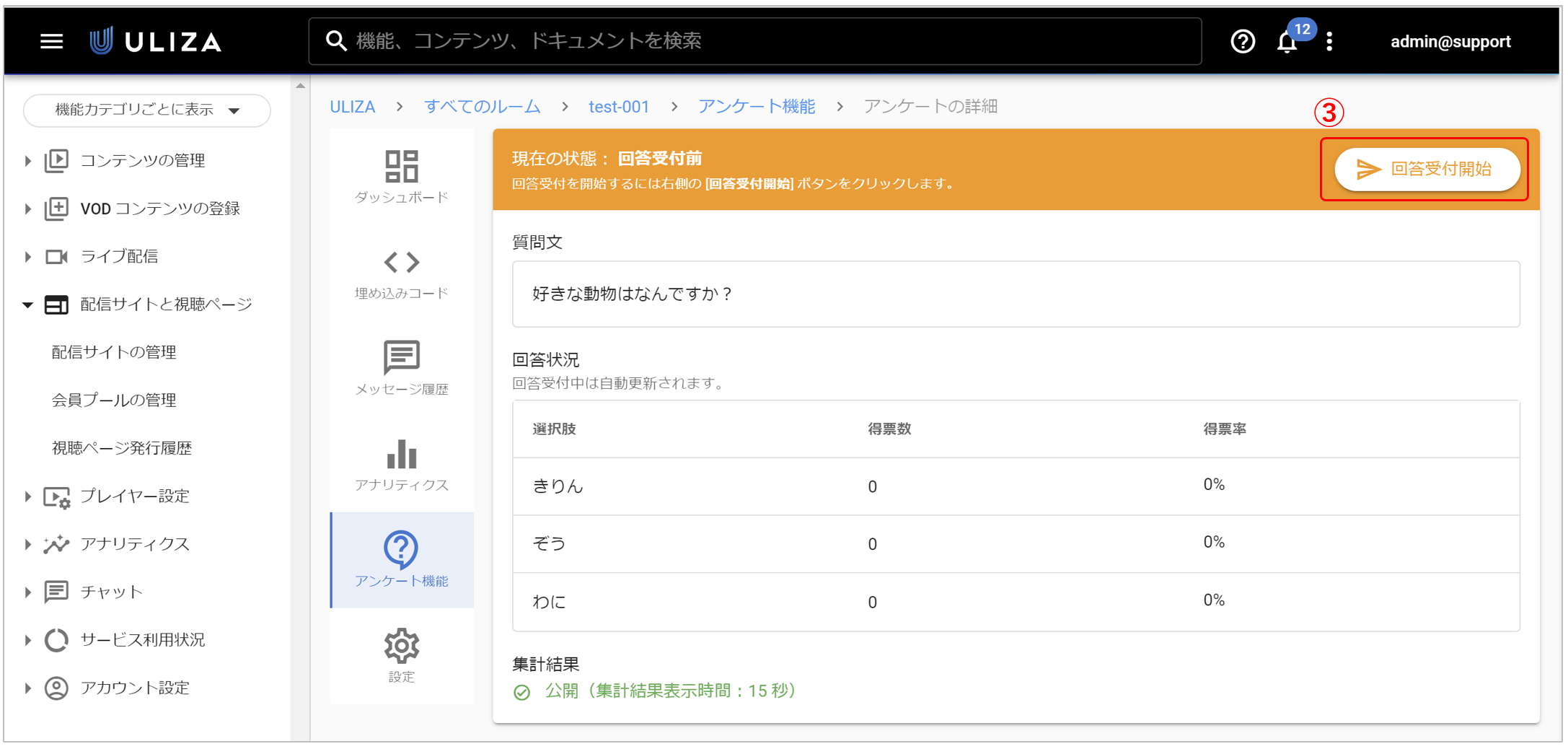Open notifications bell with 12 badge
This screenshot has height=749, width=1568.
[x=1287, y=42]
